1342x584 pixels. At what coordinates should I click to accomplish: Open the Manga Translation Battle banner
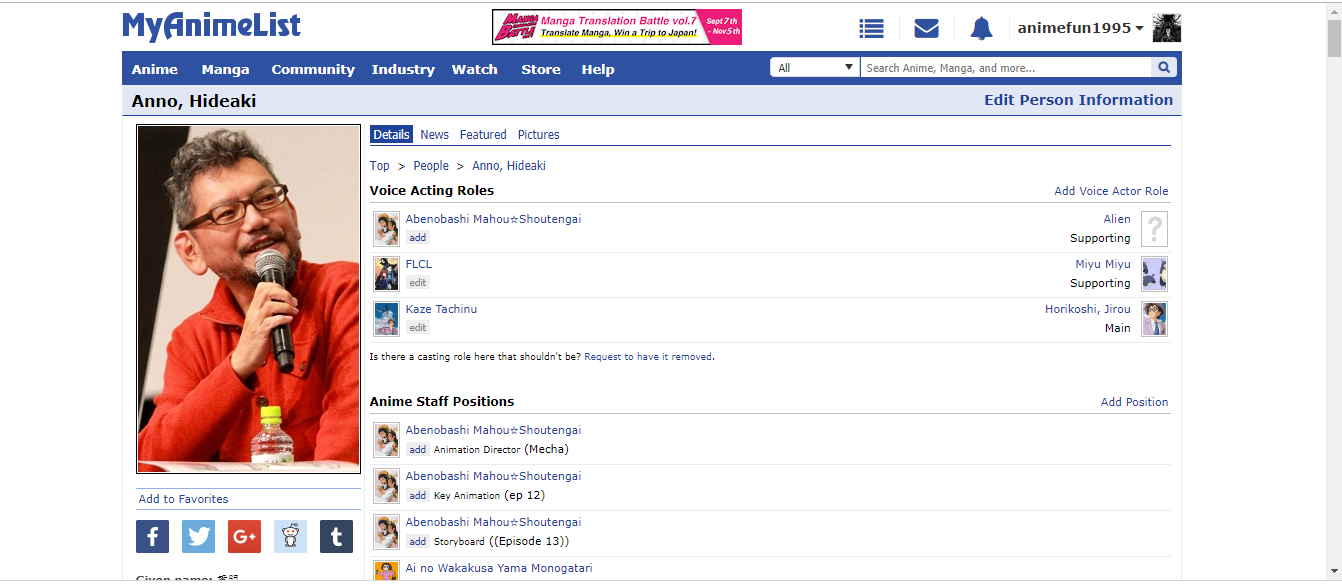(617, 27)
